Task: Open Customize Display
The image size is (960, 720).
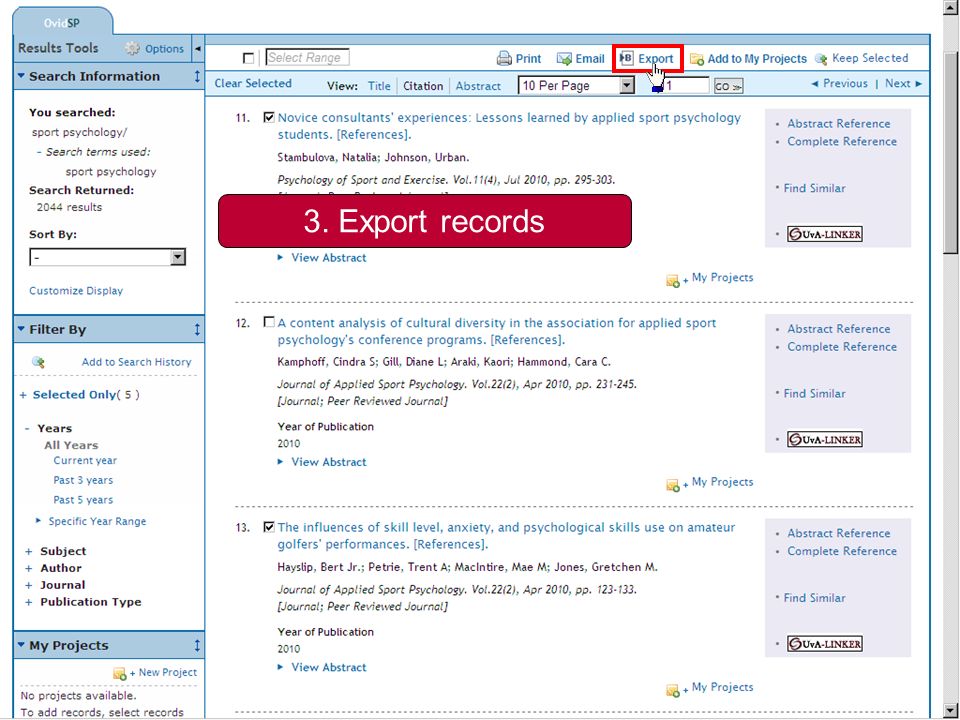Action: coord(76,291)
